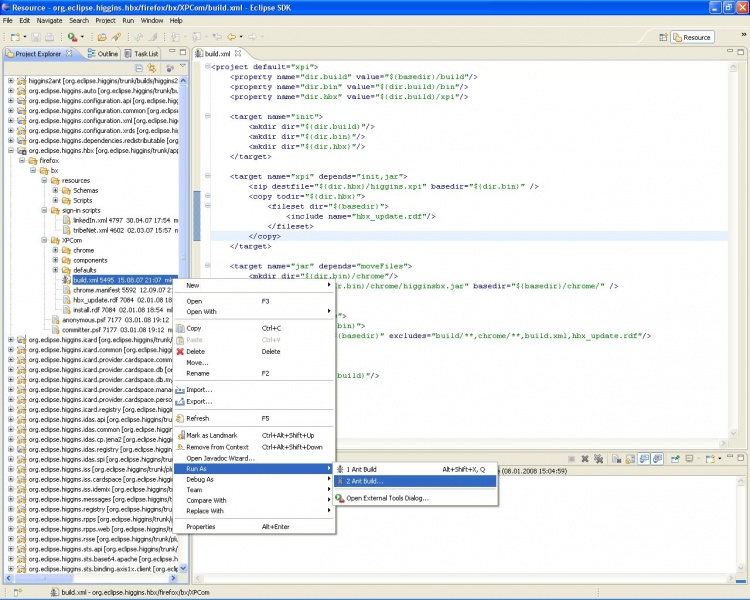Viewport: 750px width, 600px height.
Task: Click red Delete icon in context menu
Action: 180,351
